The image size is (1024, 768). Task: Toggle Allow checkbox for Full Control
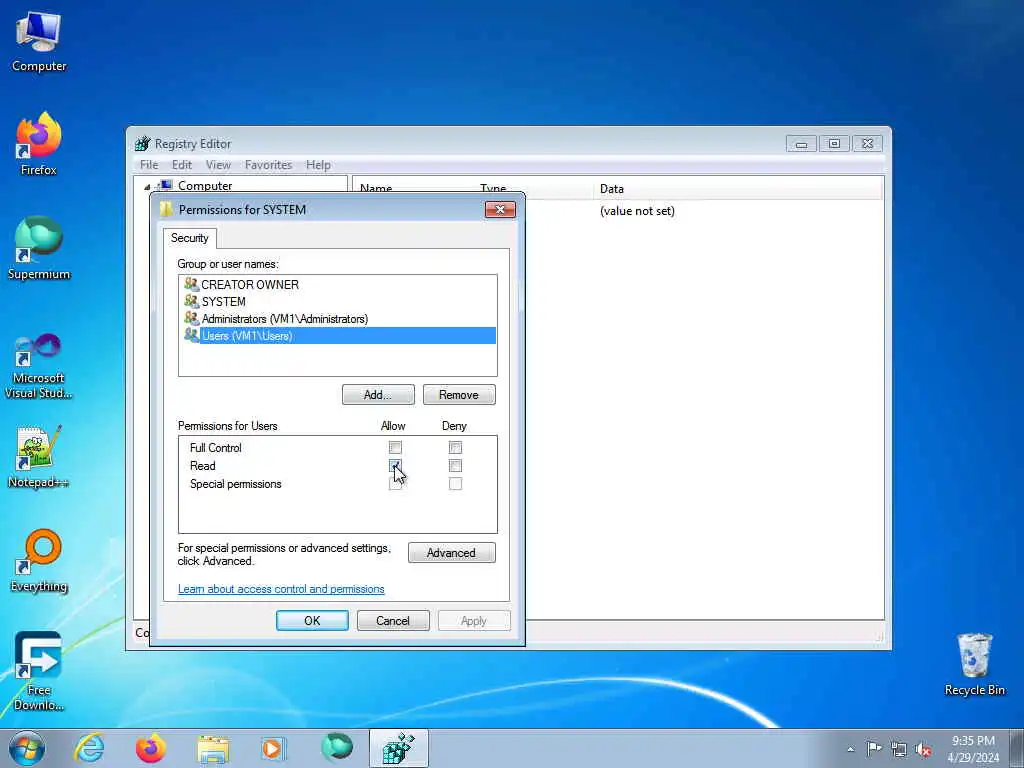pos(395,447)
